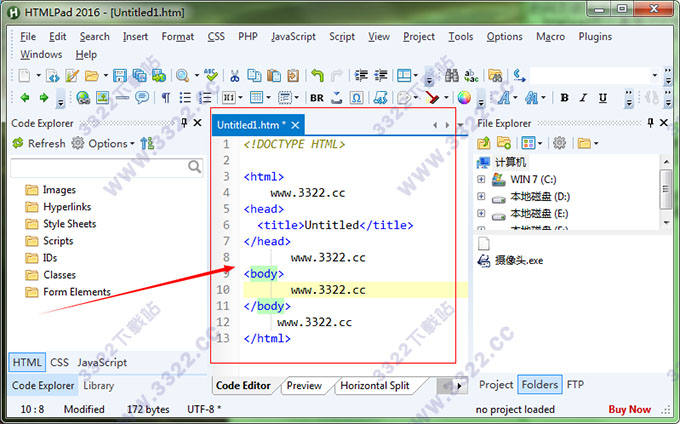The height and width of the screenshot is (424, 680).
Task: Expand the WIN 7 (C:) drive node
Action: click(481, 179)
